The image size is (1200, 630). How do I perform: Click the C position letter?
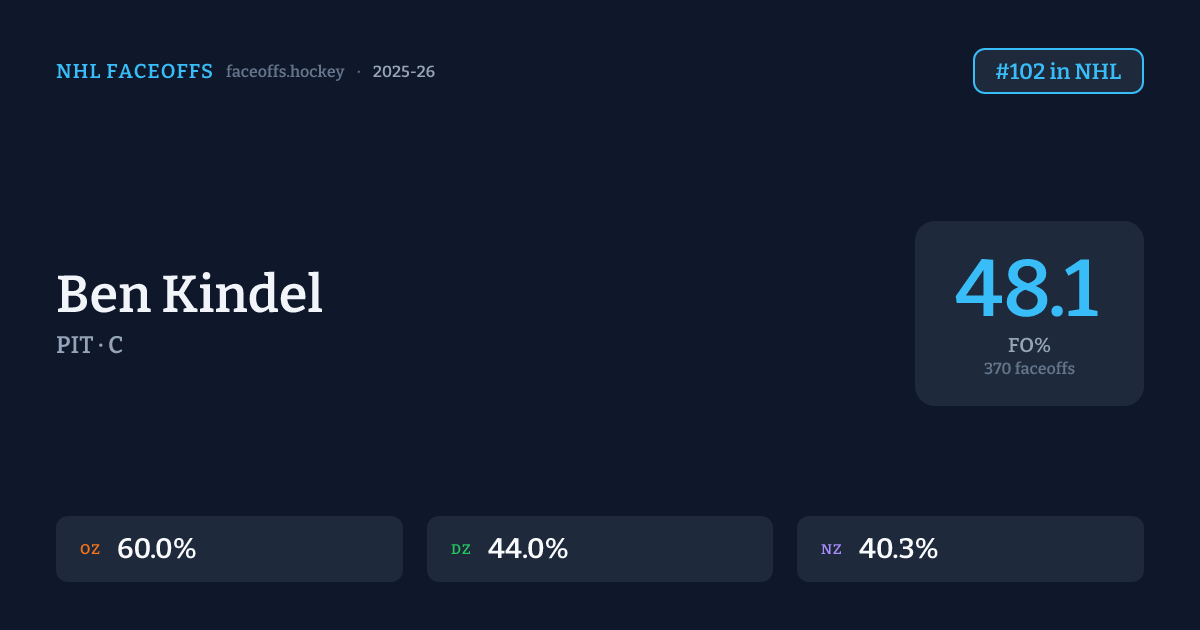116,345
